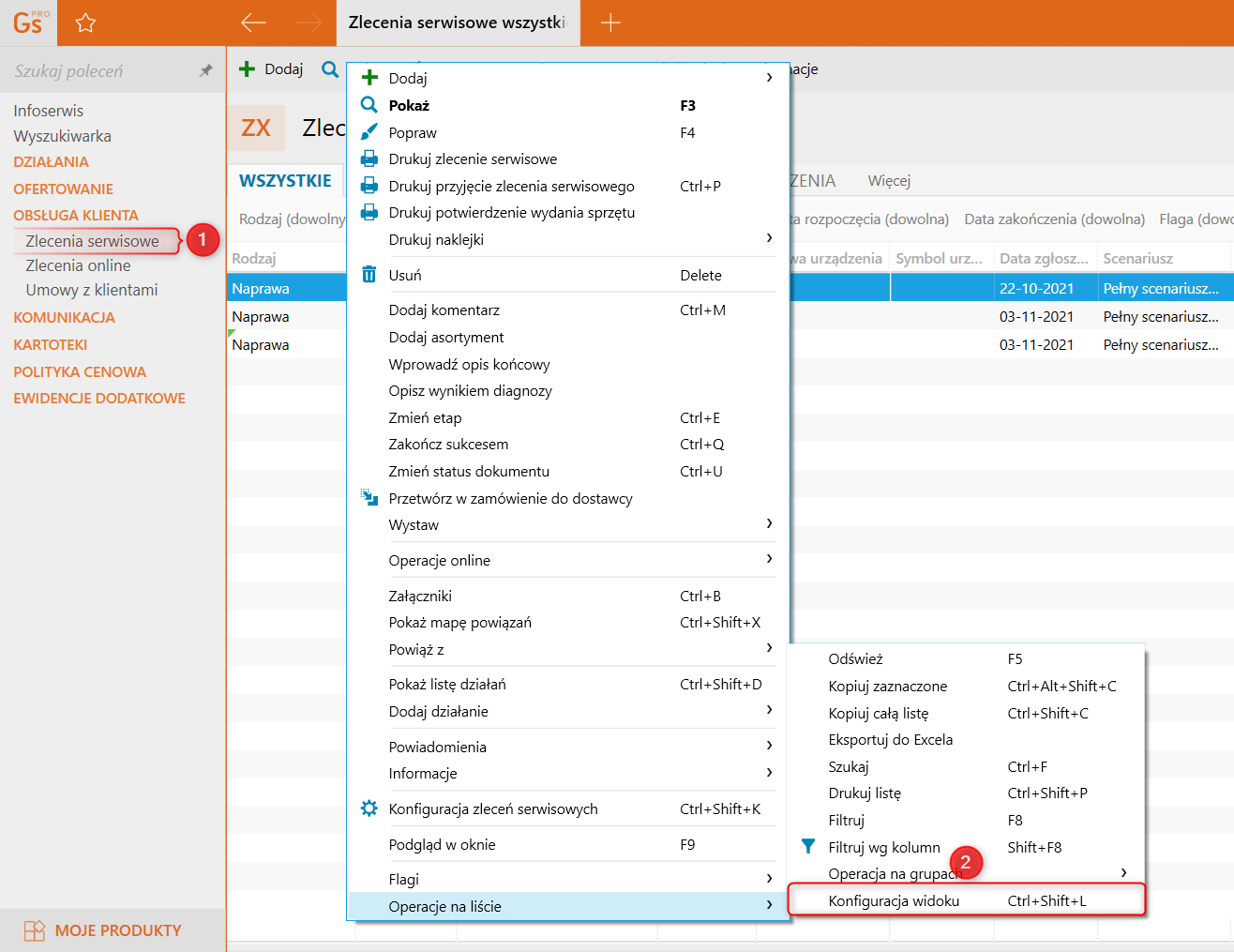The image size is (1234, 952).
Task: Click the favorites star icon
Action: click(x=85, y=23)
